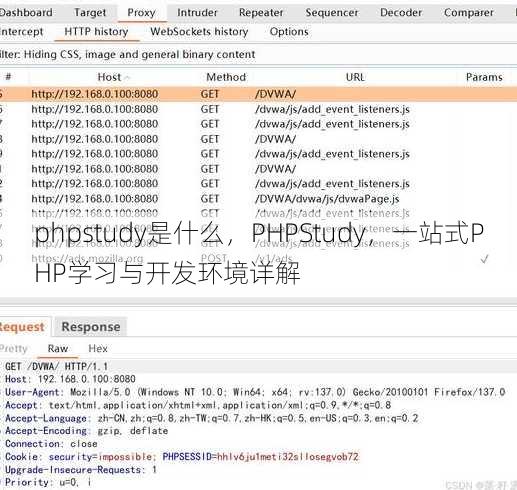Select the highlighted orange /DVWA/ request row
Screen dimensions: 517x490
258,94
